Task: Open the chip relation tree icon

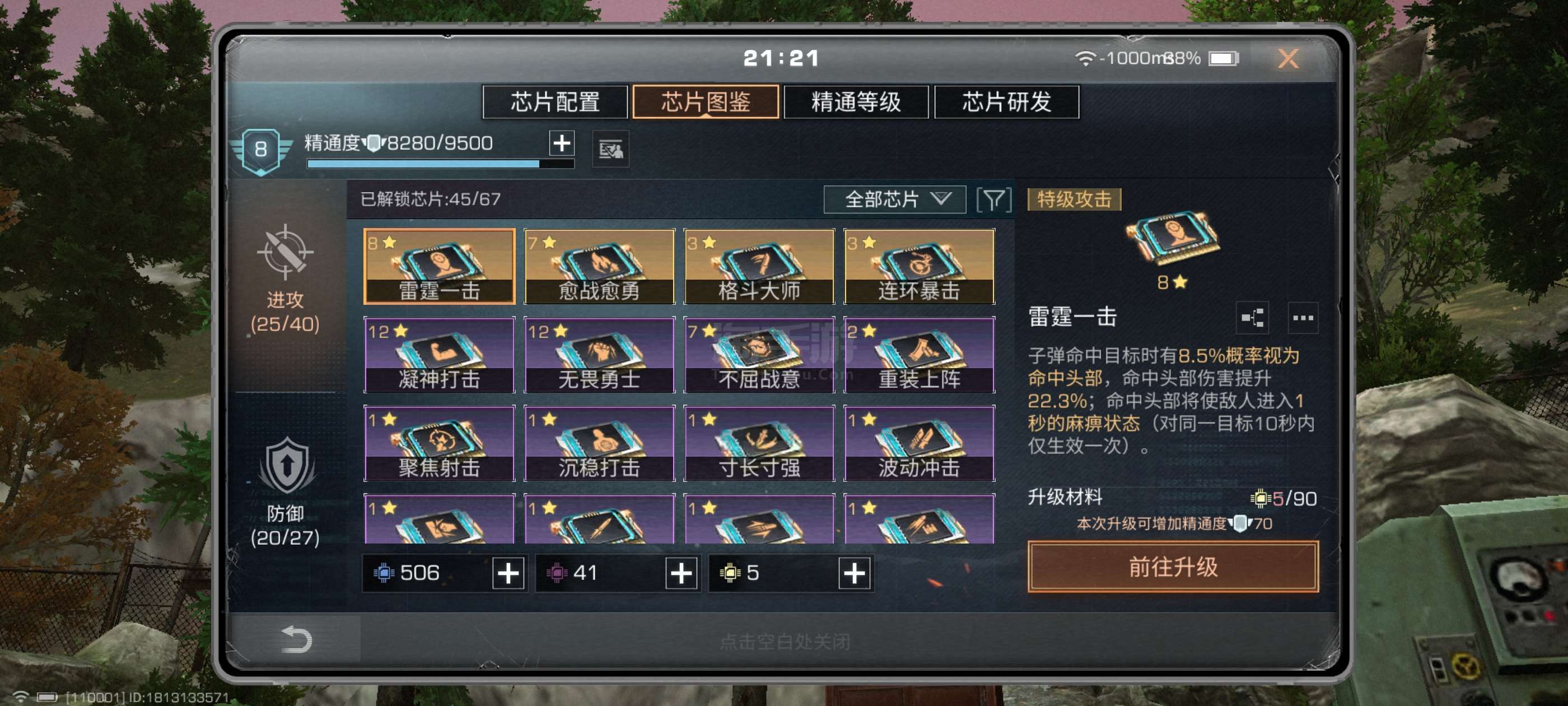Action: pyautogui.click(x=1252, y=317)
